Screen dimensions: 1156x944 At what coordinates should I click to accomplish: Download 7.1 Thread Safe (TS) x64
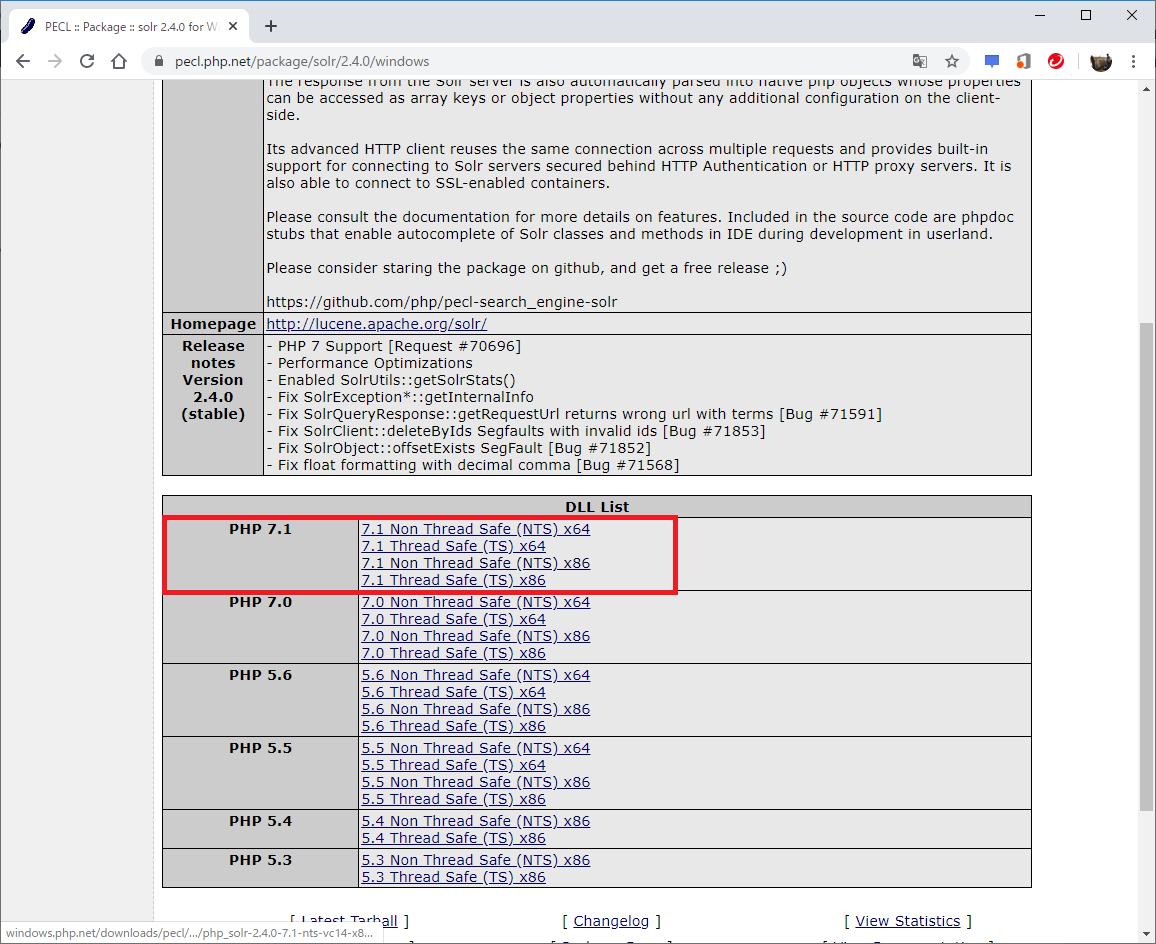click(453, 546)
